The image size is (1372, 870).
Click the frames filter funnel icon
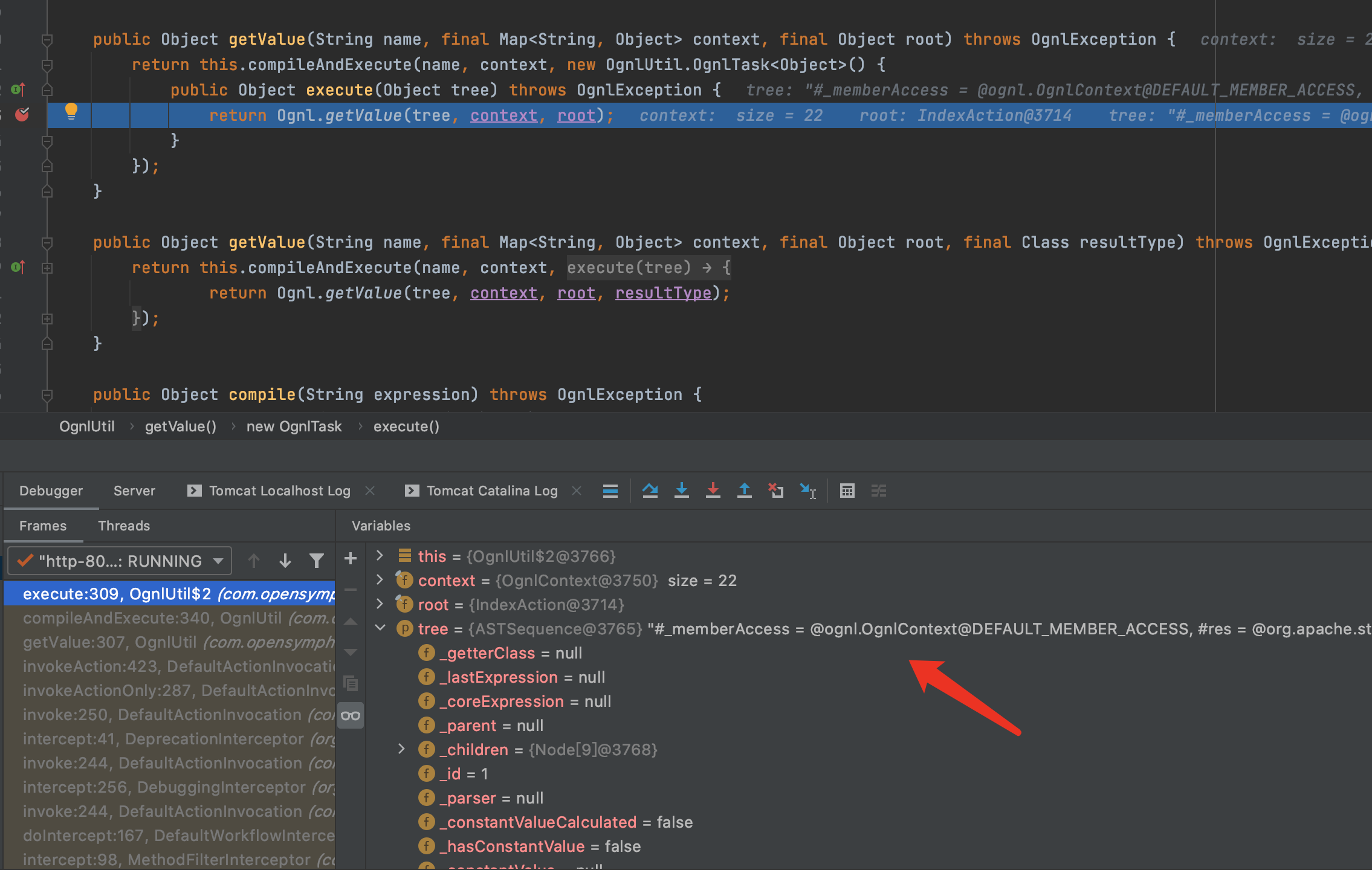316,561
